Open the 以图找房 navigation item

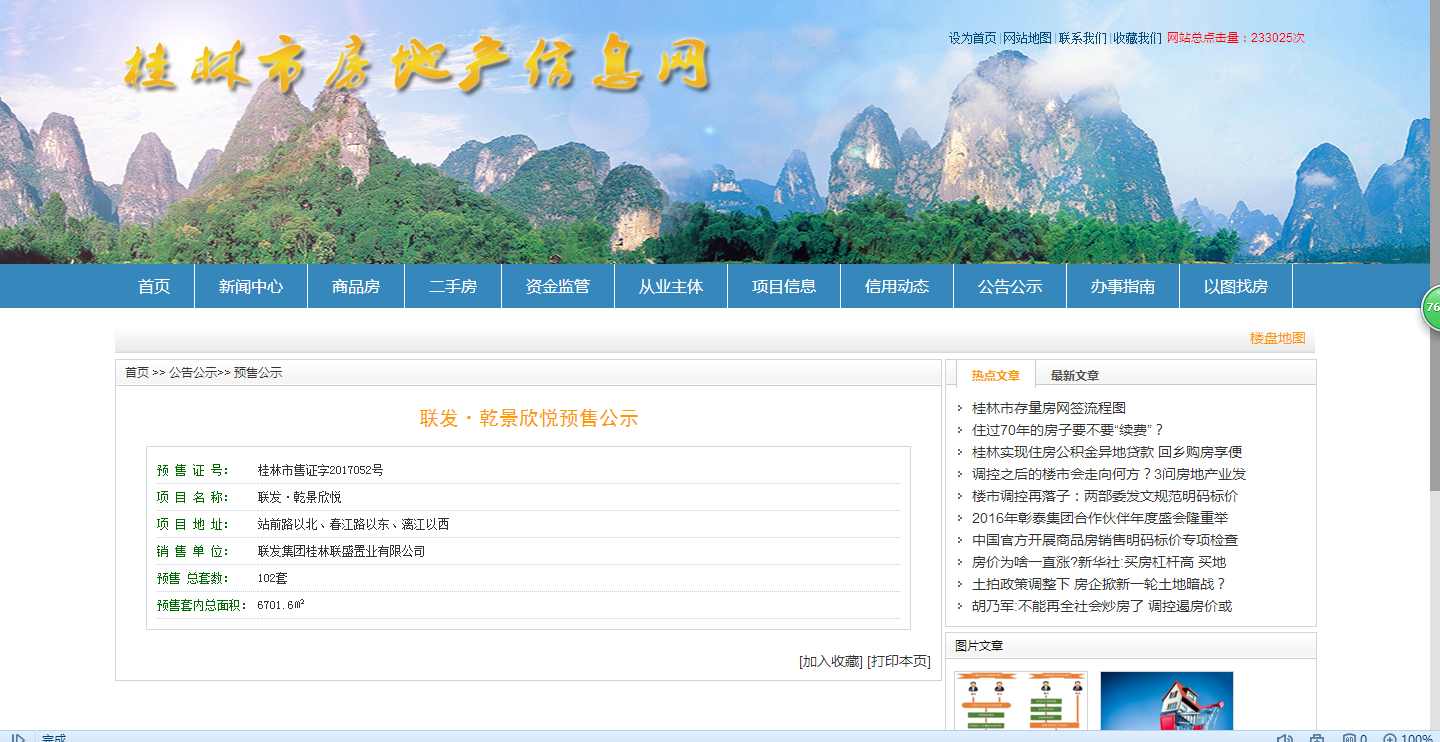coord(1235,287)
